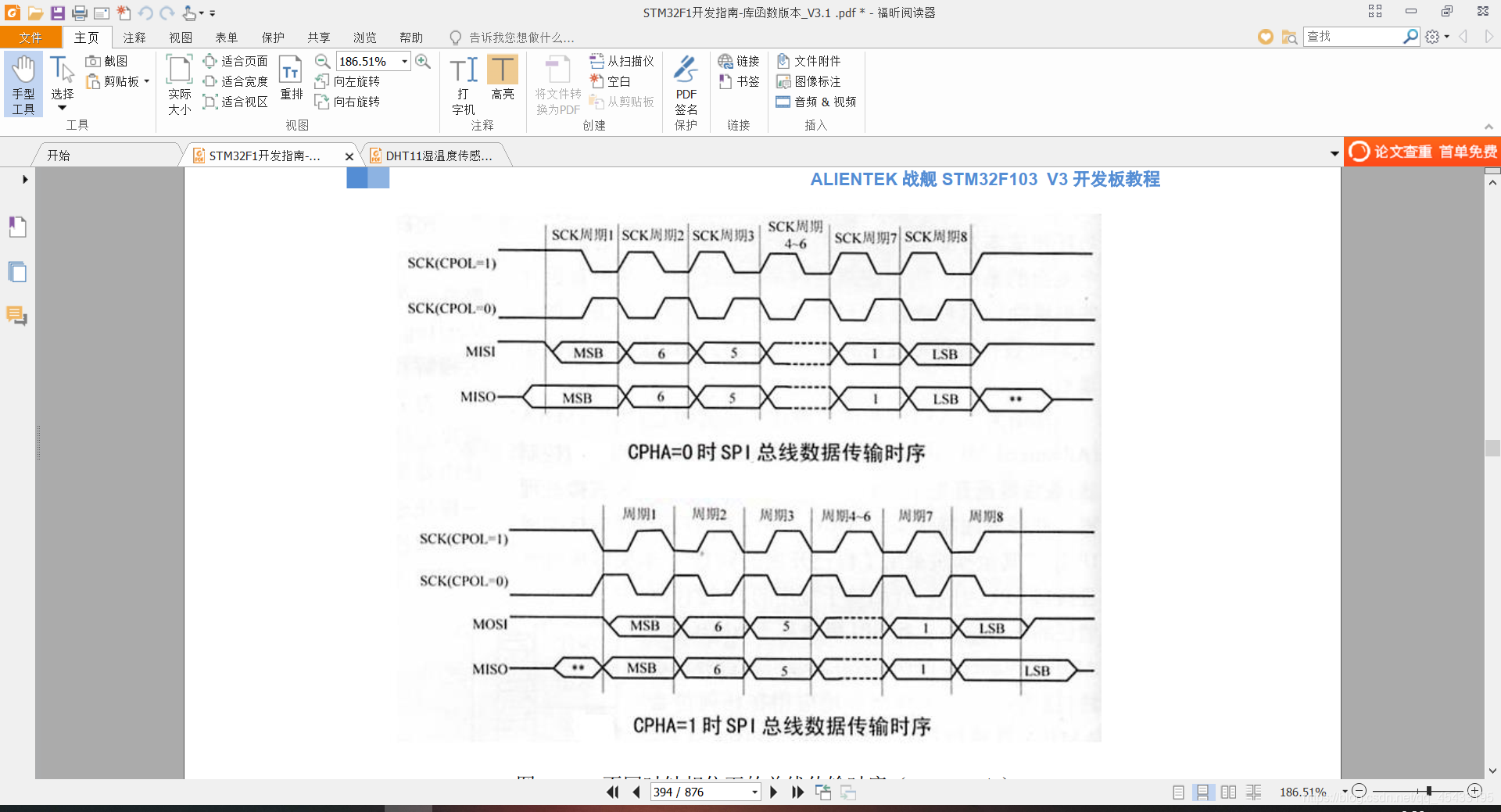This screenshot has height=812, width=1501.
Task: Click the Actual Size (实际大小) icon
Action: coord(179,84)
